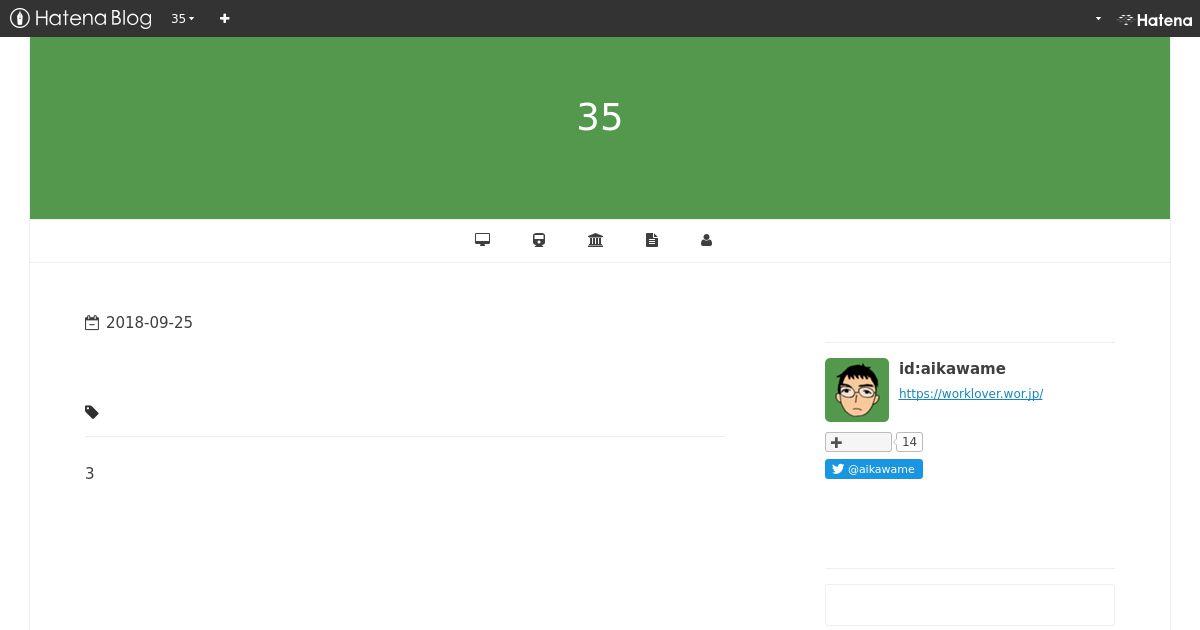The width and height of the screenshot is (1200, 630).
Task: Visit the https://worklover.wor.jp/ link
Action: [x=971, y=394]
